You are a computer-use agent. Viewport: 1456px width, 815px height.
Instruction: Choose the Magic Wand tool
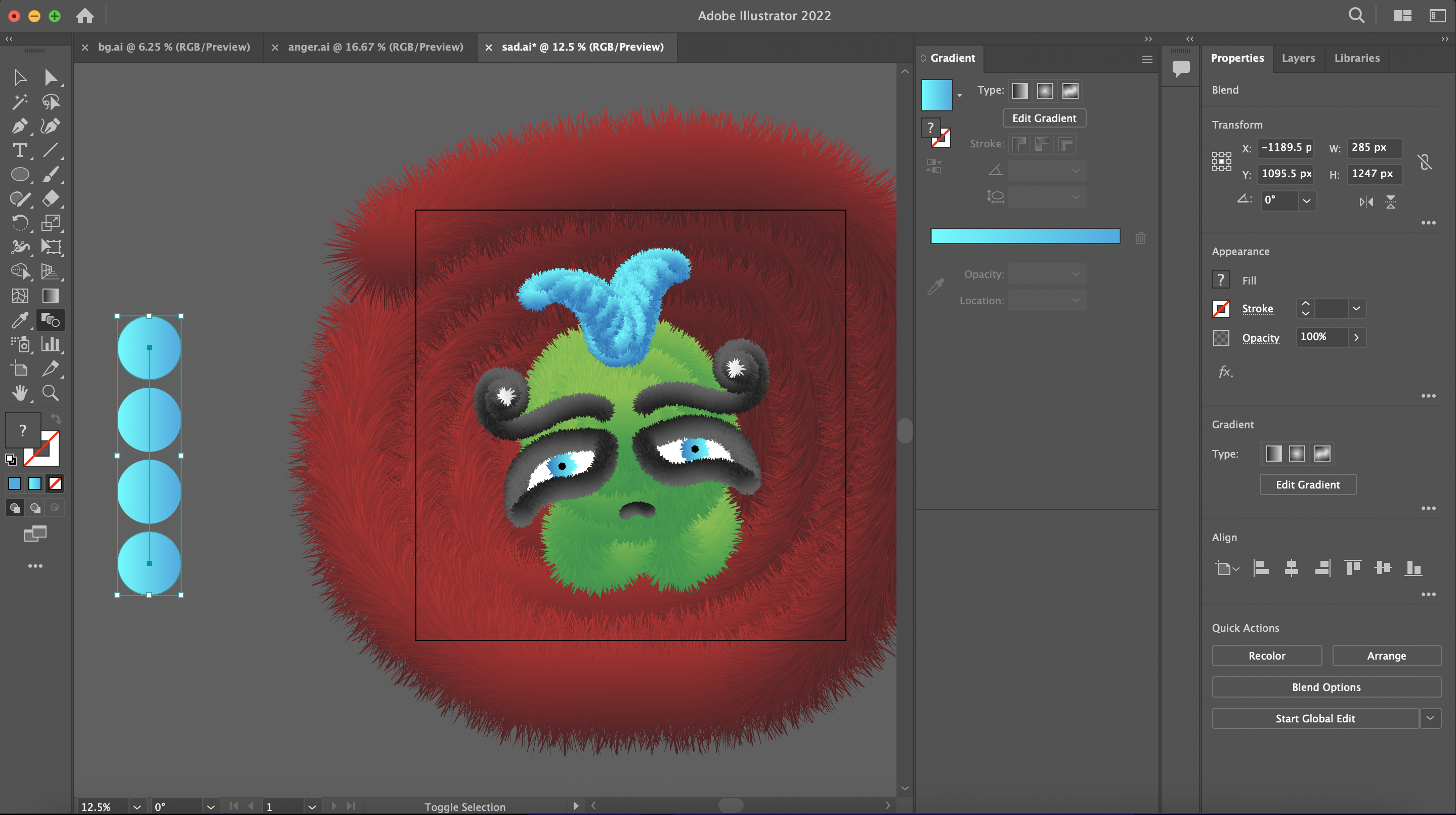pos(20,101)
